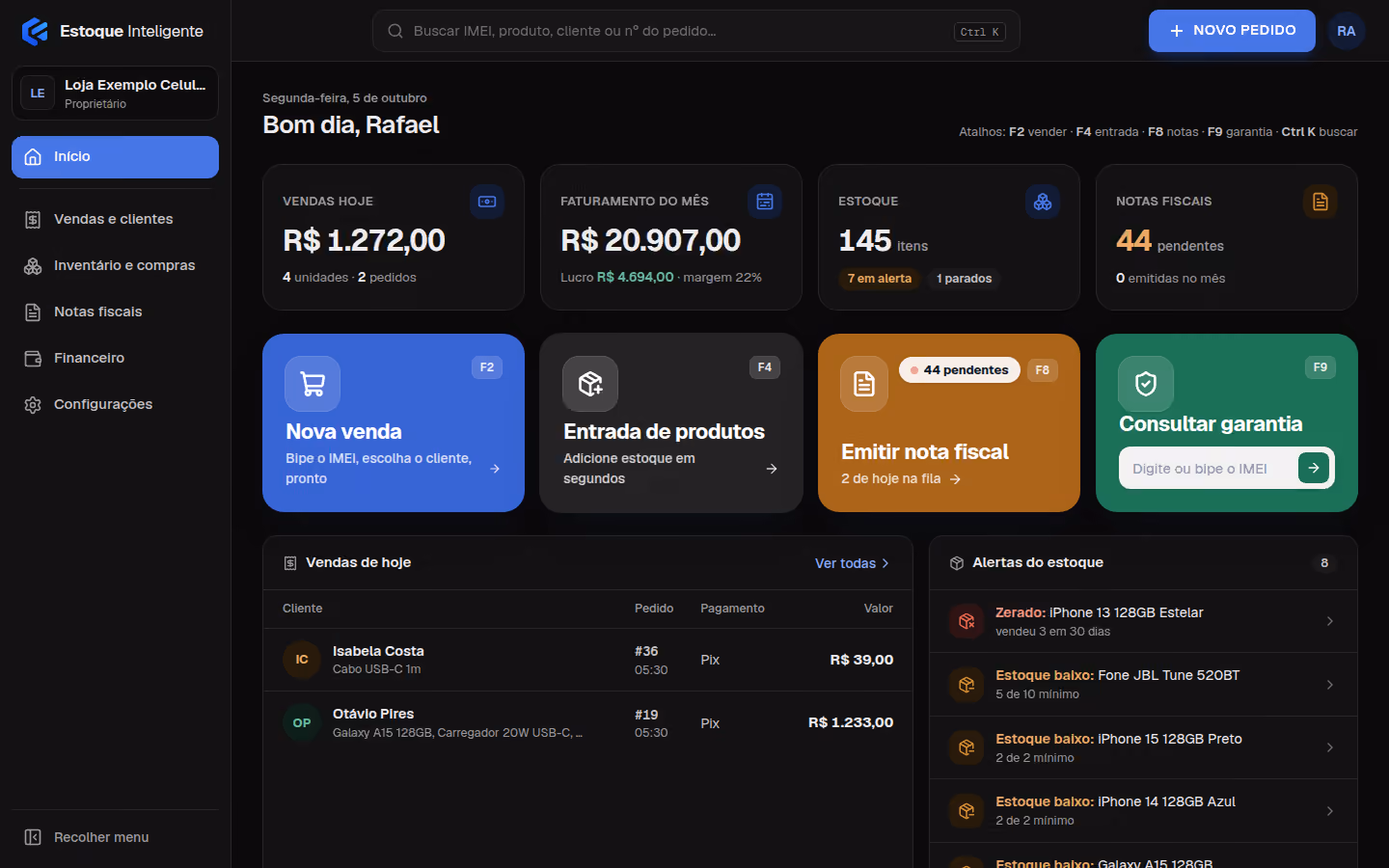Click the shopping cart icon in Nova venda

coord(313,384)
